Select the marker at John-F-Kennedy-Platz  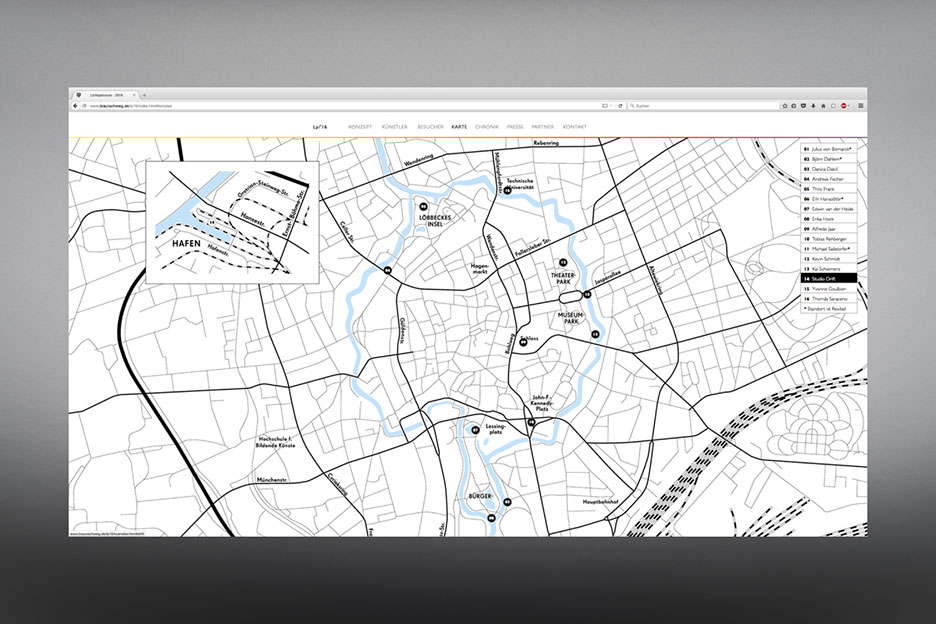532,423
